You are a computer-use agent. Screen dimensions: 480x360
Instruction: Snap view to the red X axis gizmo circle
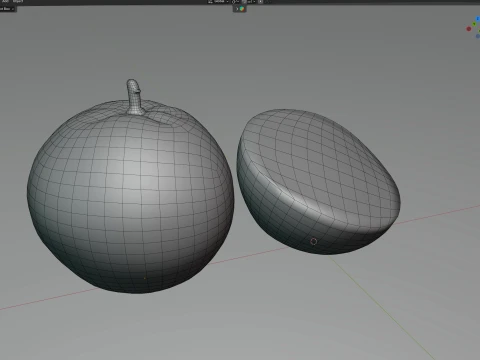tap(469, 29)
